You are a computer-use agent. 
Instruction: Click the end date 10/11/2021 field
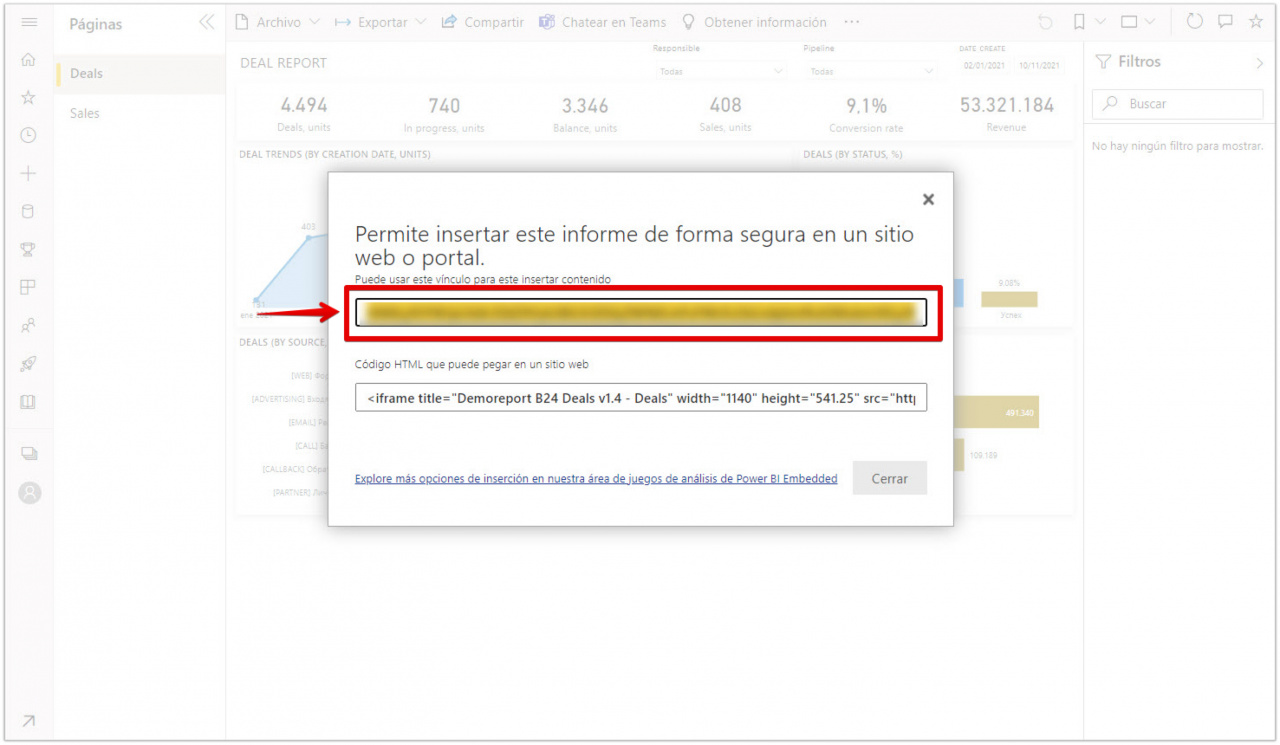coord(1039,65)
